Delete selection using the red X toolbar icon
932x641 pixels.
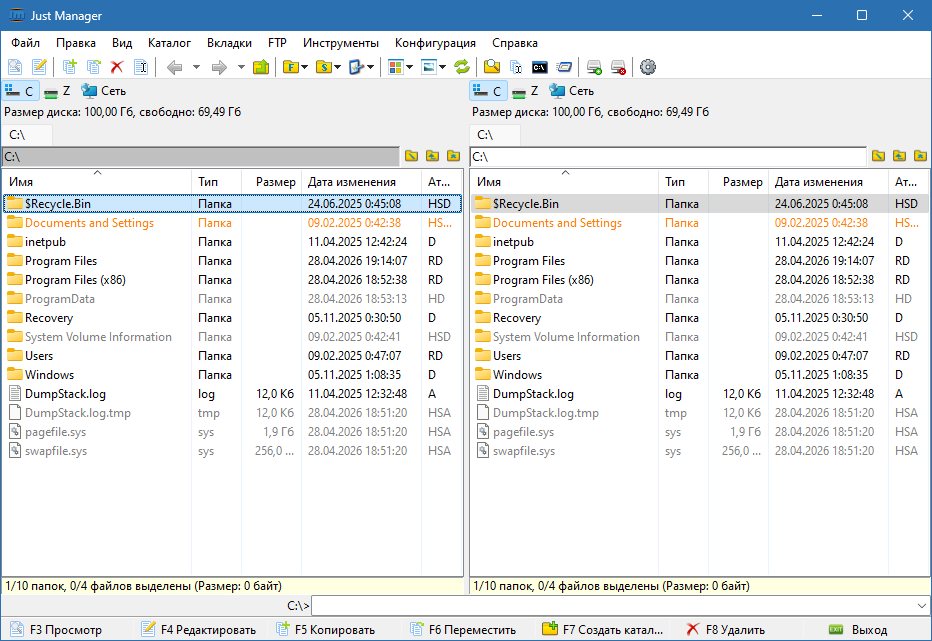(116, 67)
